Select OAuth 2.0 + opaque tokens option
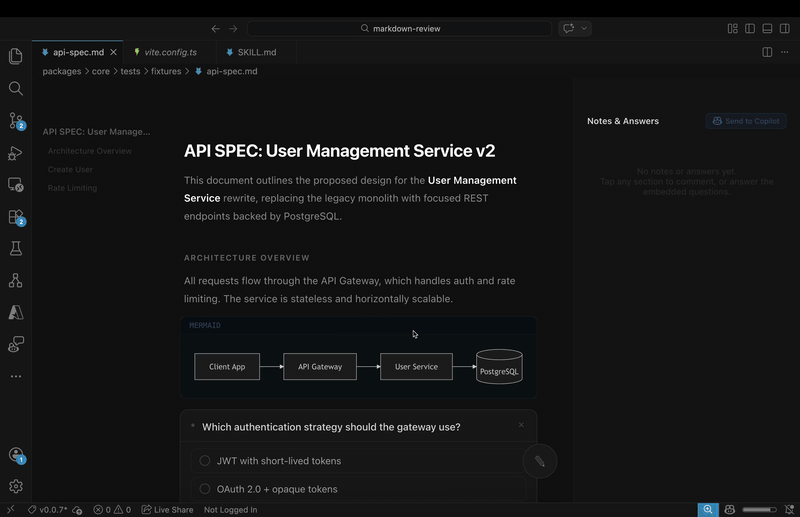Screen dimensions: 800x517 (x=358, y=489)
